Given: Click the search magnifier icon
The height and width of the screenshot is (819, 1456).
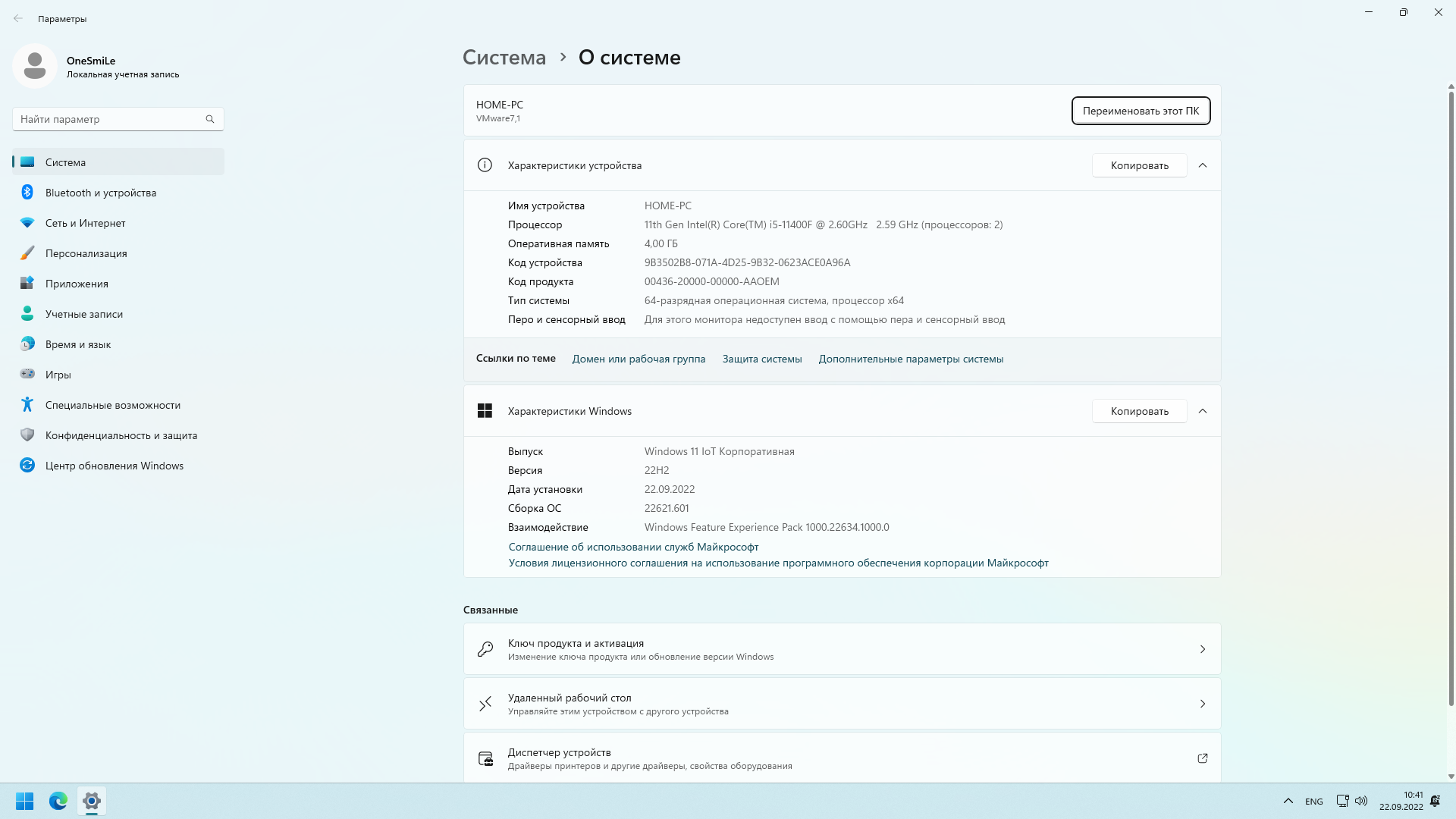Looking at the screenshot, I should [210, 119].
